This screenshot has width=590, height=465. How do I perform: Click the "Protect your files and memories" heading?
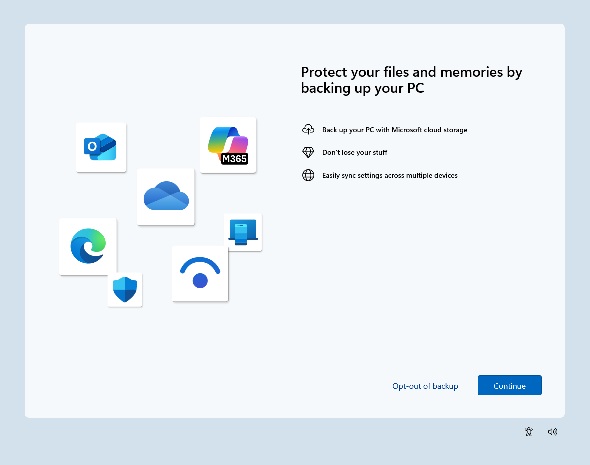[x=411, y=80]
